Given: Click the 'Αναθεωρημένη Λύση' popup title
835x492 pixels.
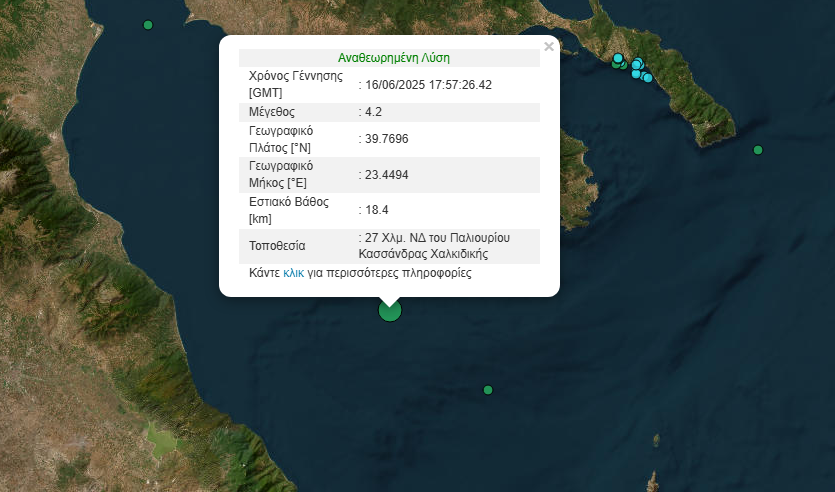Looking at the screenshot, I should (389, 58).
